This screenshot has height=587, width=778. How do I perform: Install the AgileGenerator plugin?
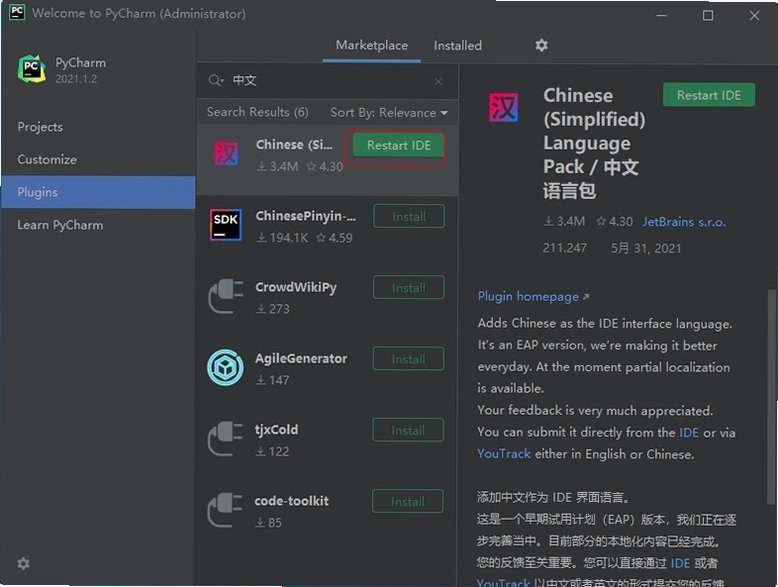point(408,359)
